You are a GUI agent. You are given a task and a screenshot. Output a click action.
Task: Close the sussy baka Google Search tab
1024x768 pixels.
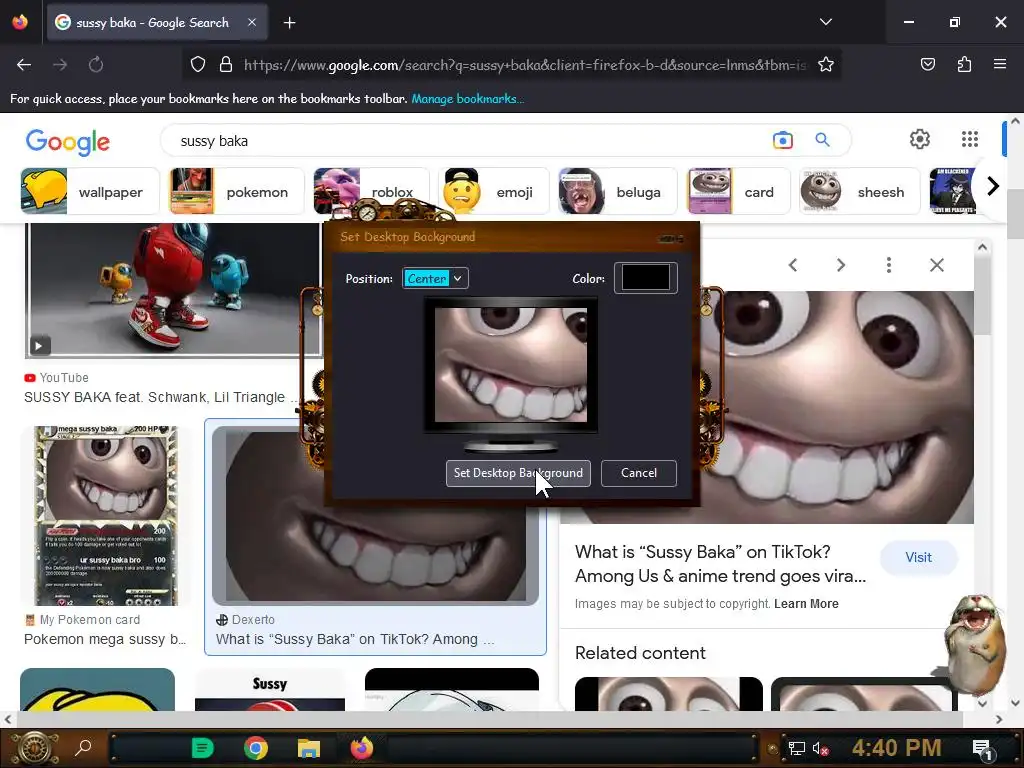click(x=252, y=22)
